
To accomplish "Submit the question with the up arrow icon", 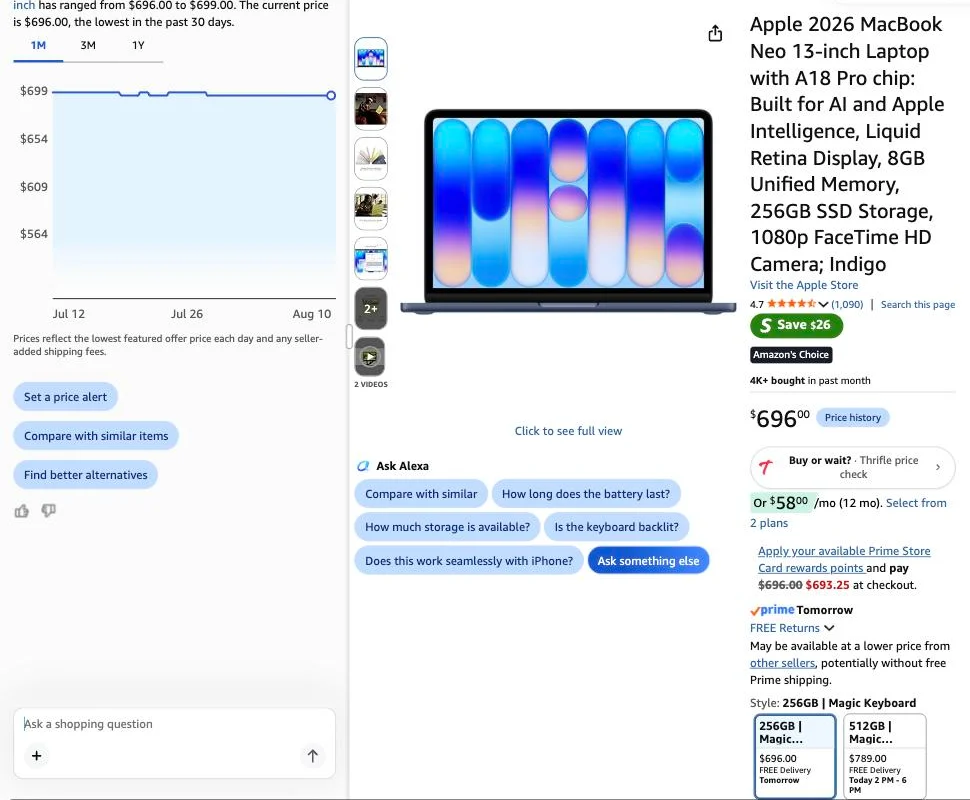I will 312,755.
